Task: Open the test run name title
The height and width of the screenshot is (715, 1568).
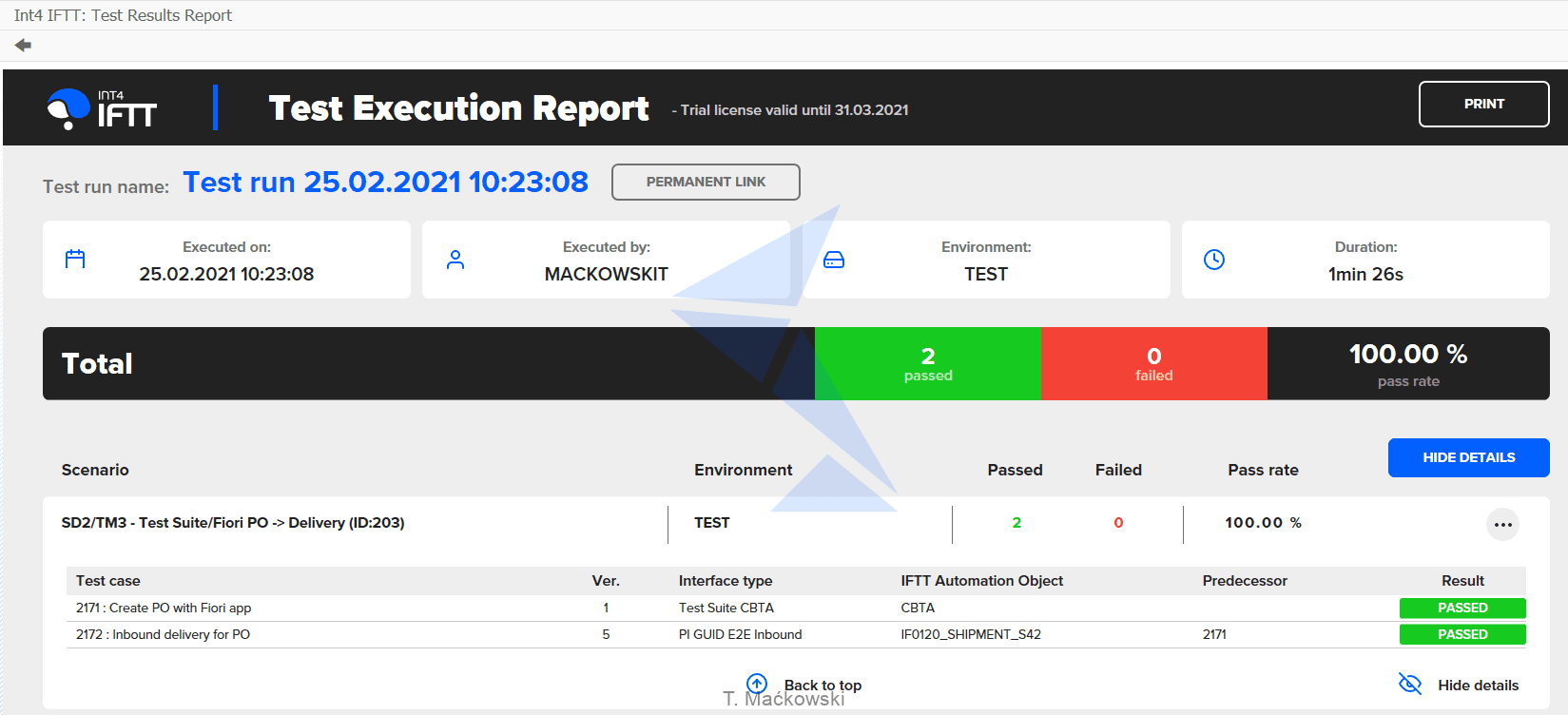Action: coord(385,182)
